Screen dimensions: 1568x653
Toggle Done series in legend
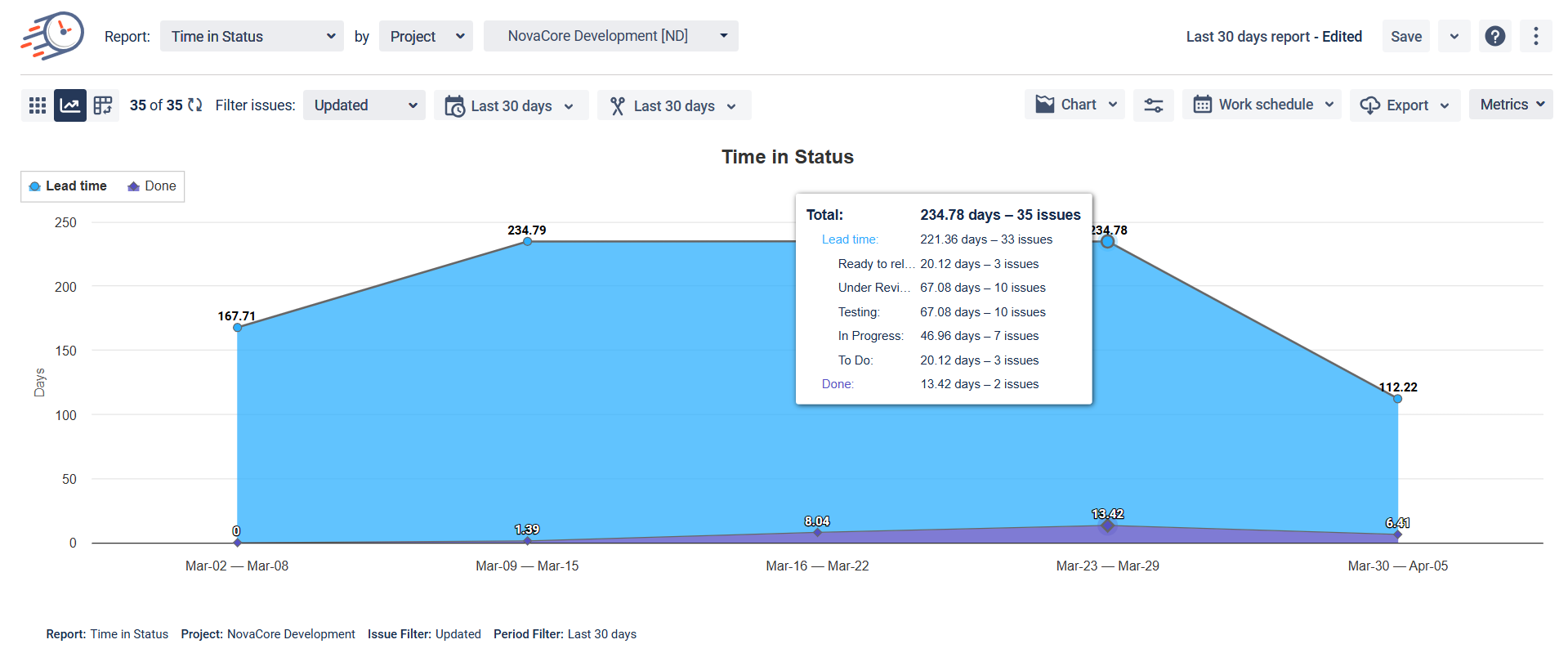click(152, 186)
